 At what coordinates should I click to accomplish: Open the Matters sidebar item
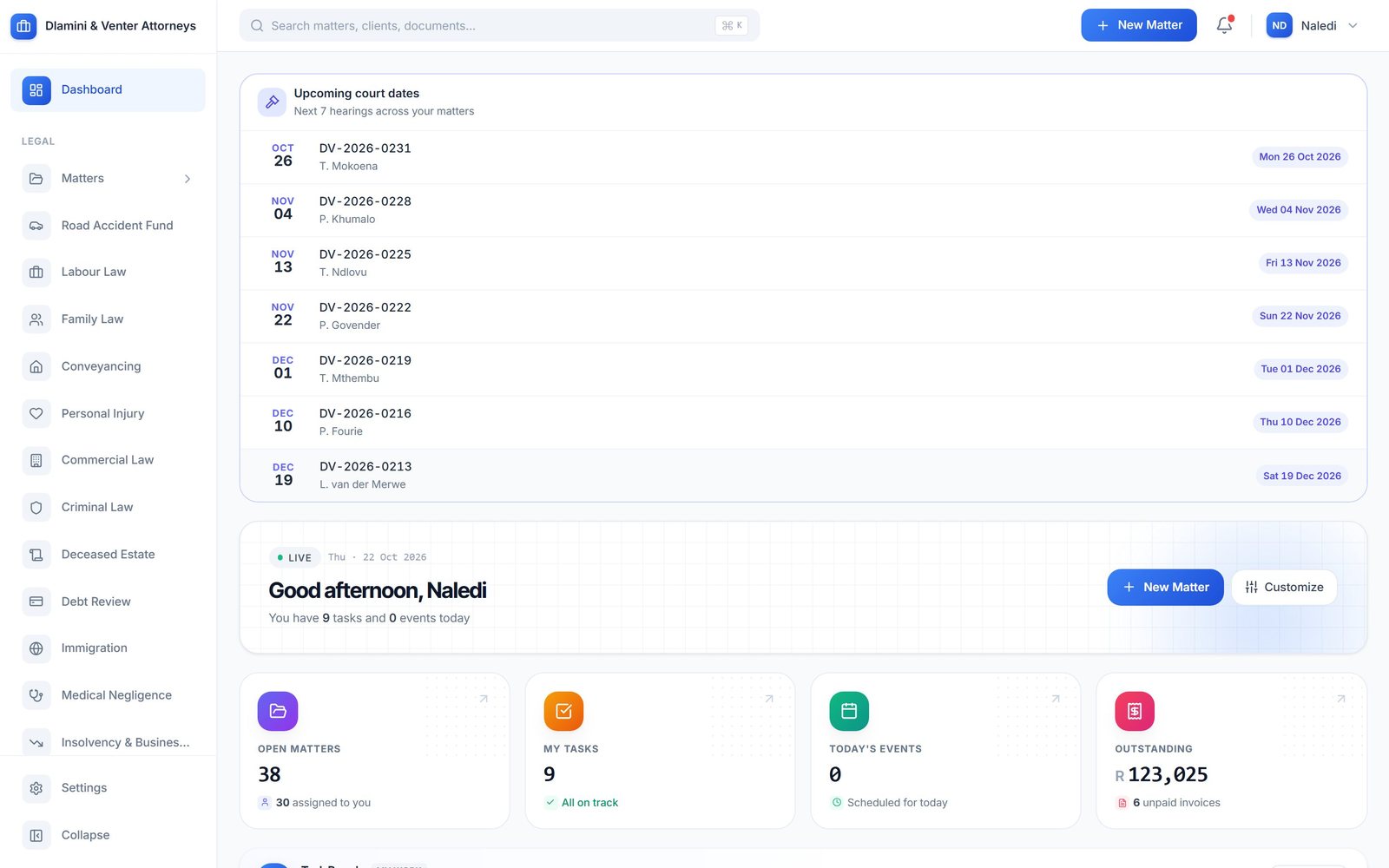point(108,179)
